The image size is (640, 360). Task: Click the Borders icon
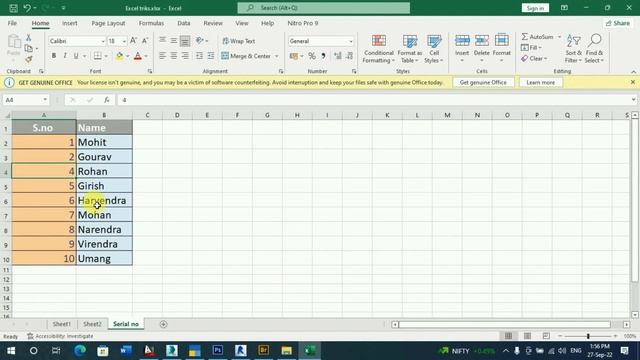pos(98,56)
